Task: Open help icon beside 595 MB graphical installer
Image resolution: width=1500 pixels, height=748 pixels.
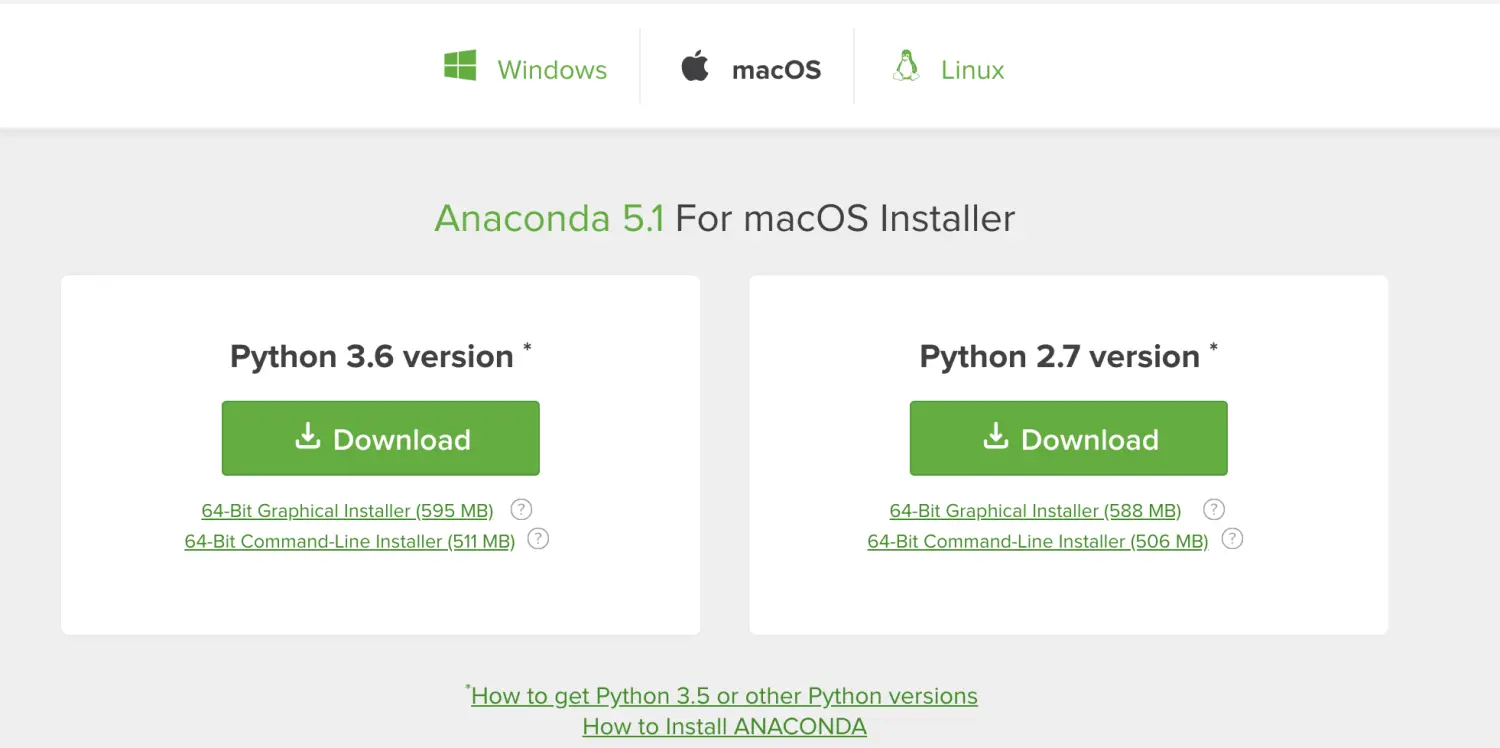Action: 521,509
